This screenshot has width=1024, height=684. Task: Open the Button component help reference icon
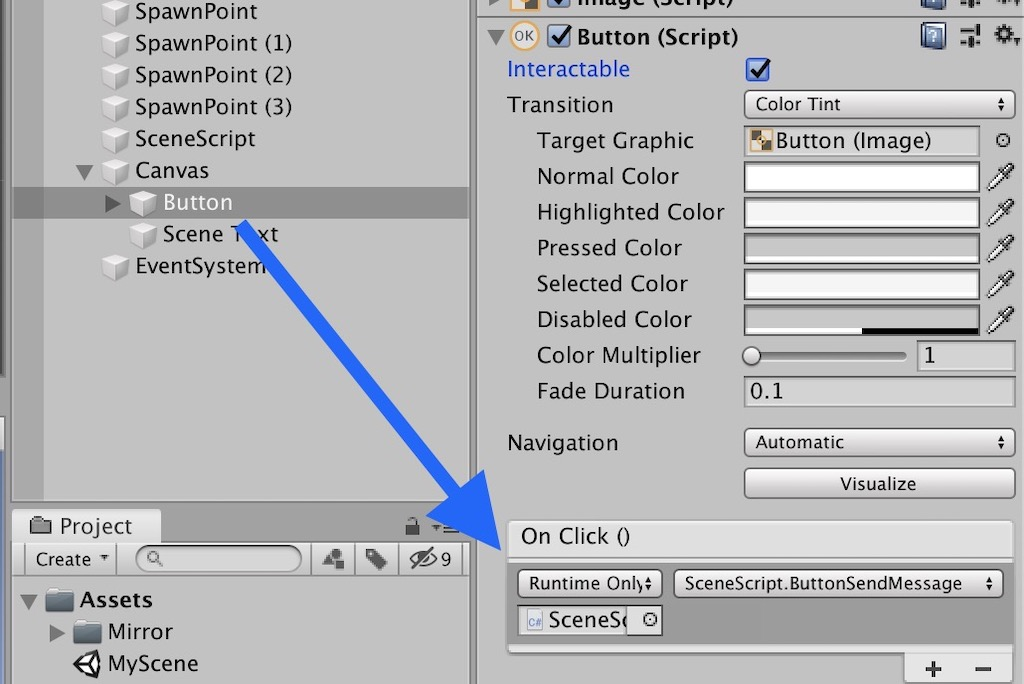(932, 38)
